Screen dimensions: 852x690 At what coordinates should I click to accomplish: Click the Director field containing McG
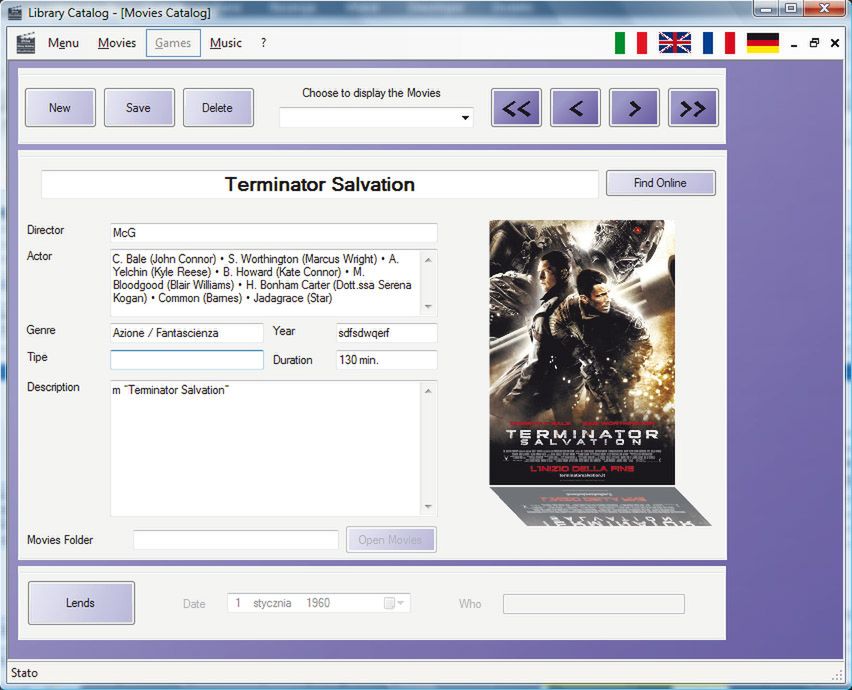click(x=273, y=233)
